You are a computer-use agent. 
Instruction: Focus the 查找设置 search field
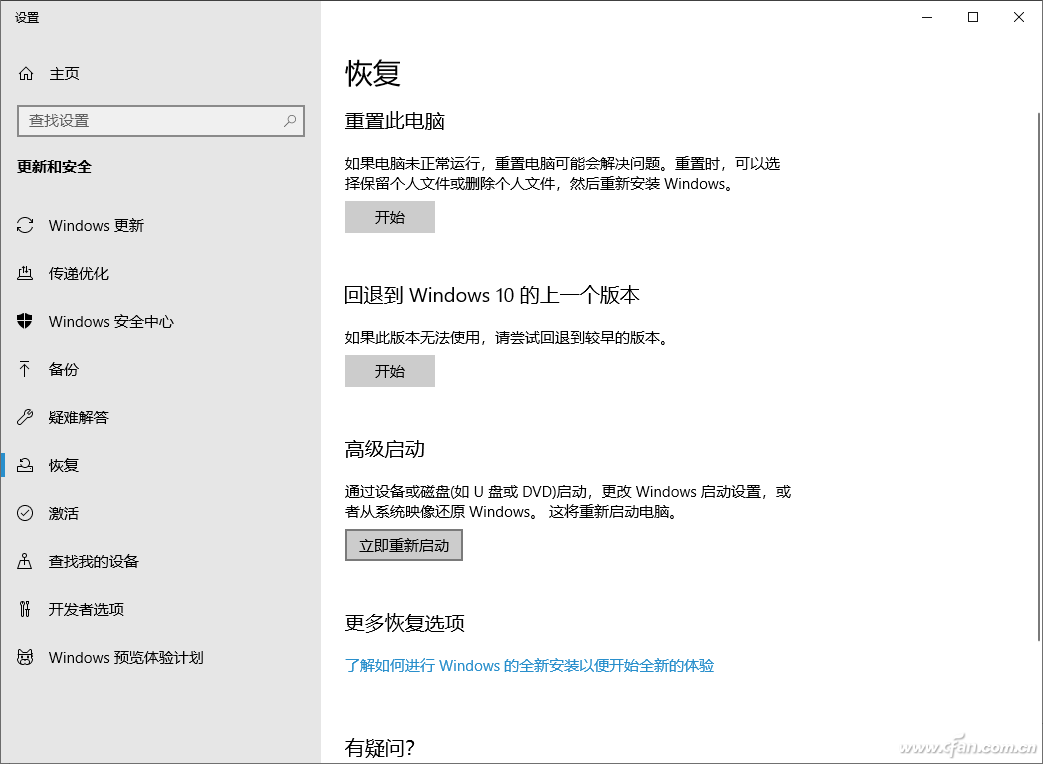161,121
